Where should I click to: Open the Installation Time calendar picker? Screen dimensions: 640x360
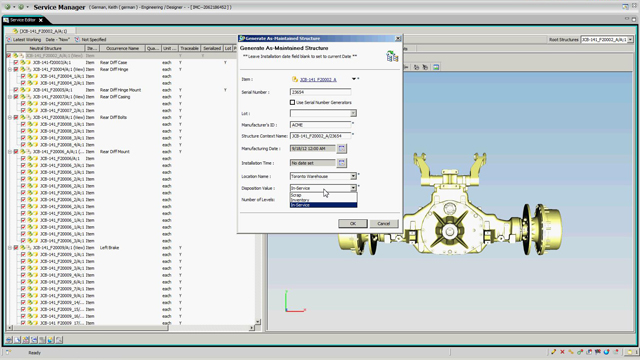[x=342, y=163]
